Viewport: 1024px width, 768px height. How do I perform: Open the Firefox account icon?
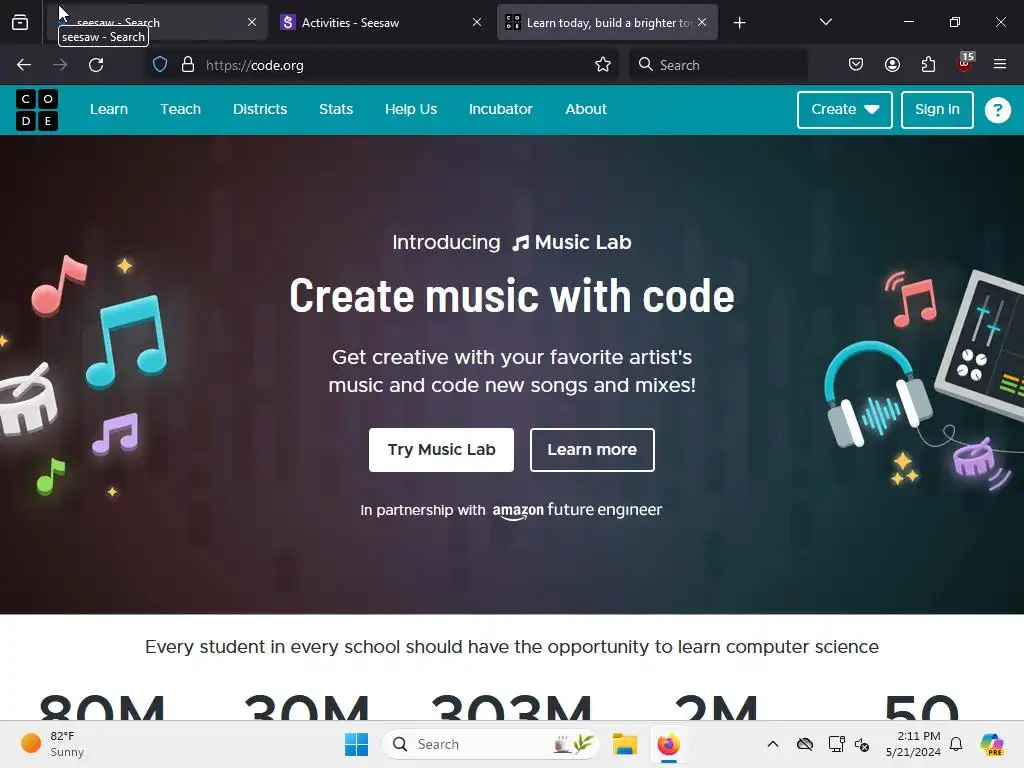(x=892, y=65)
